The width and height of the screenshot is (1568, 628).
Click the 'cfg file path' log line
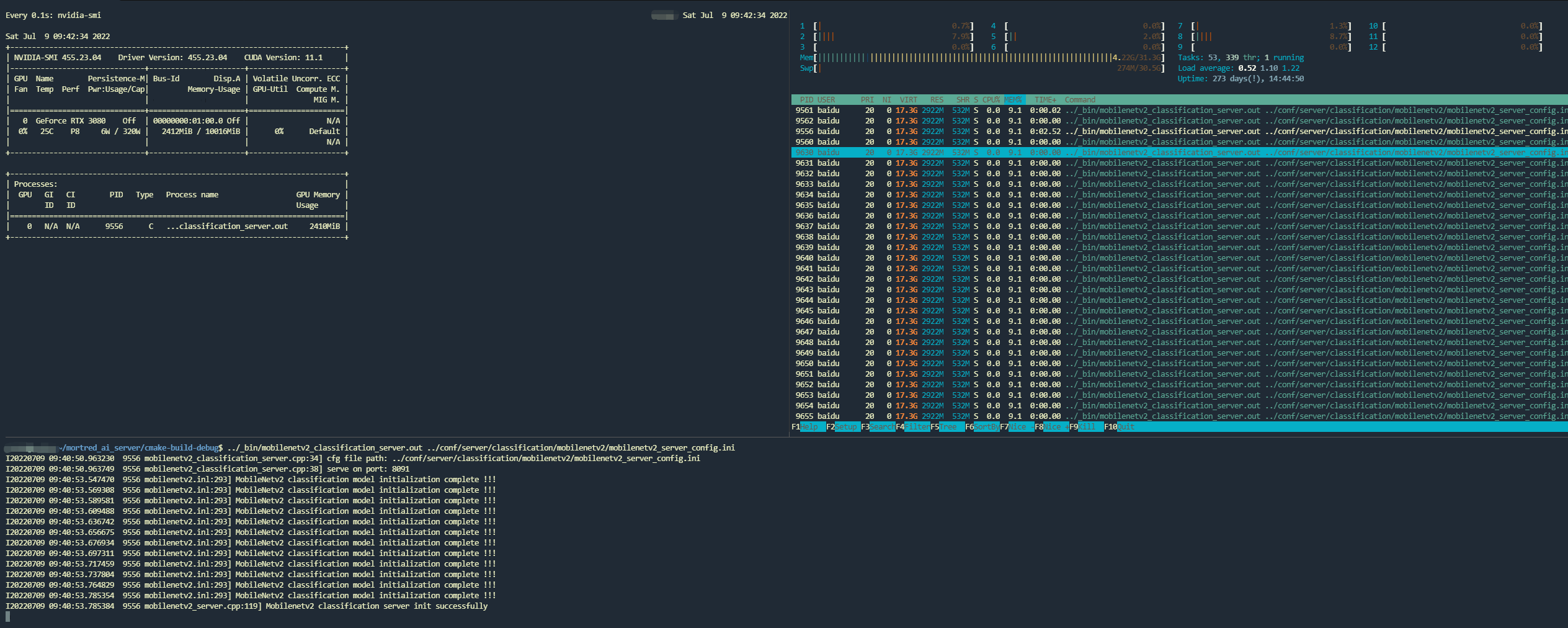tap(353, 459)
